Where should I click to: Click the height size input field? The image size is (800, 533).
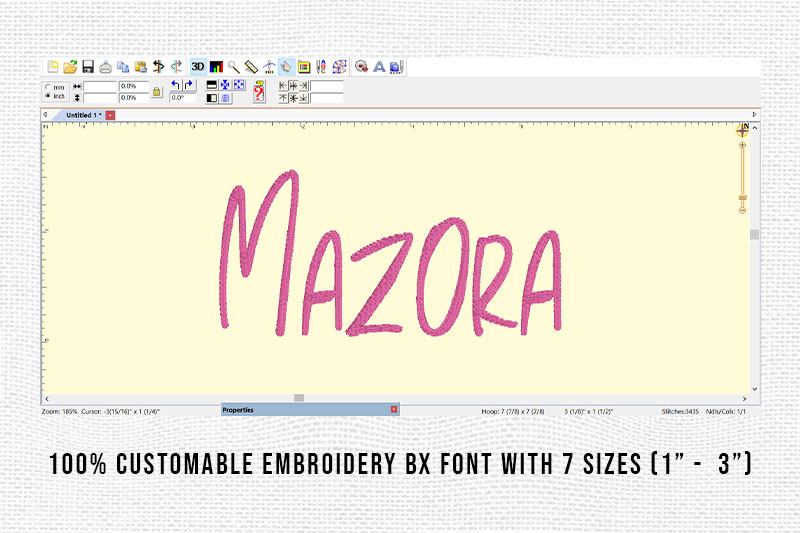[101, 97]
